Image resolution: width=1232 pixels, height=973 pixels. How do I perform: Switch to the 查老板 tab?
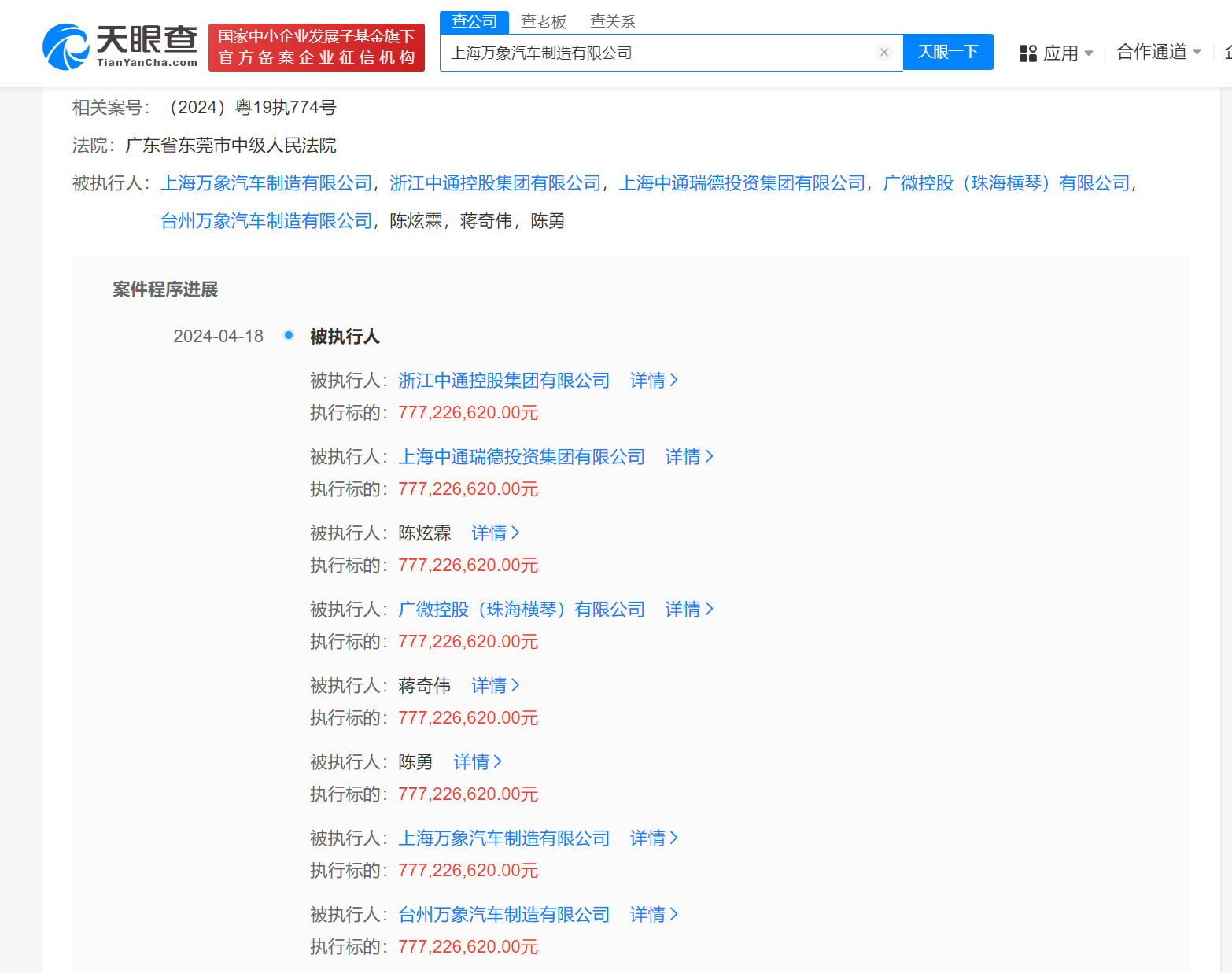(x=544, y=22)
